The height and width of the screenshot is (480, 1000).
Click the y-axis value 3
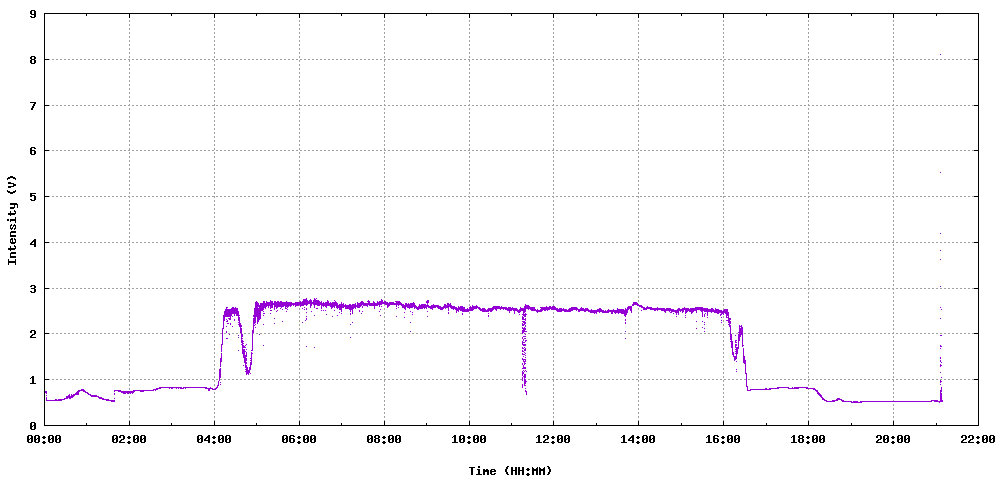[33, 289]
